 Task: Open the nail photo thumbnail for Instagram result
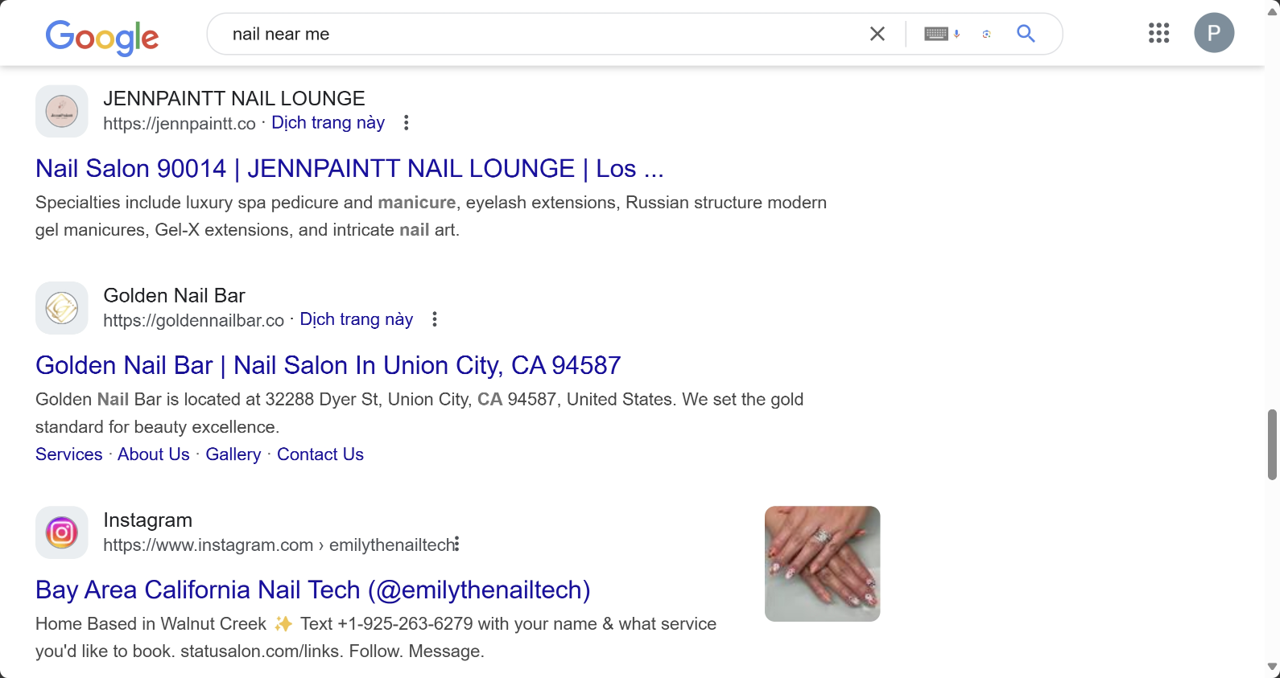(x=822, y=563)
